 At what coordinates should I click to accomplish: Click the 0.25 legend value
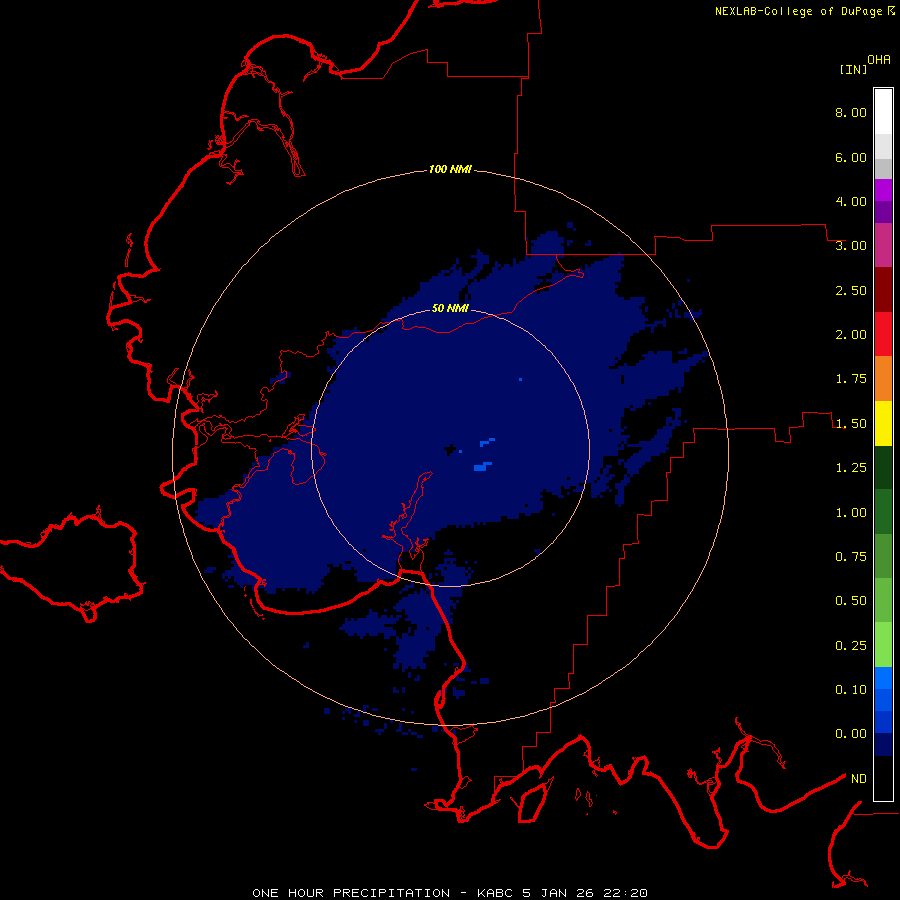851,646
